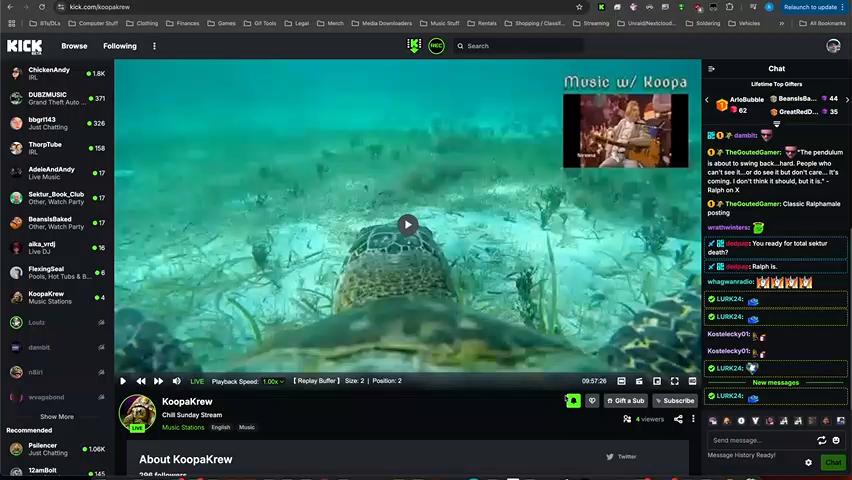The width and height of the screenshot is (852, 480).
Task: Jump to LIVE in the player
Action: tap(197, 382)
